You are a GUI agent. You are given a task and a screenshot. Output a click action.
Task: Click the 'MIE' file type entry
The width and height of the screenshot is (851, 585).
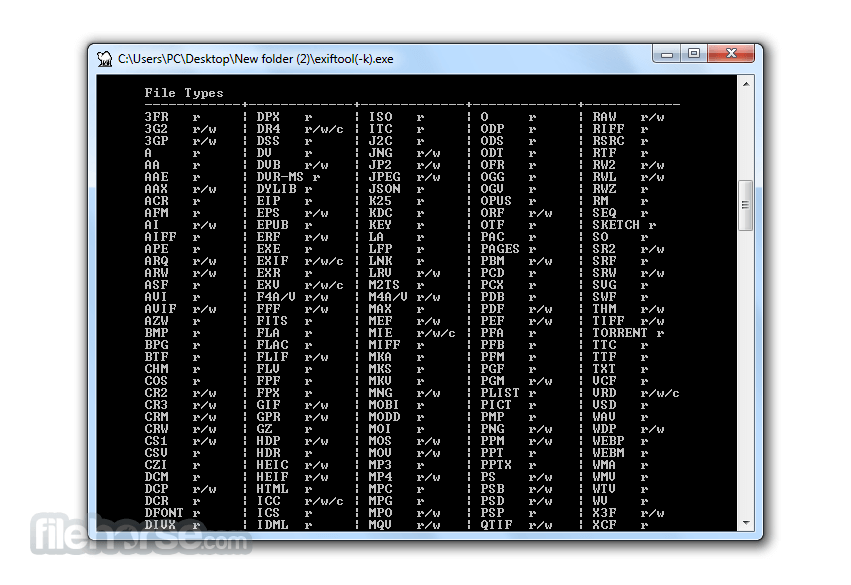point(380,333)
